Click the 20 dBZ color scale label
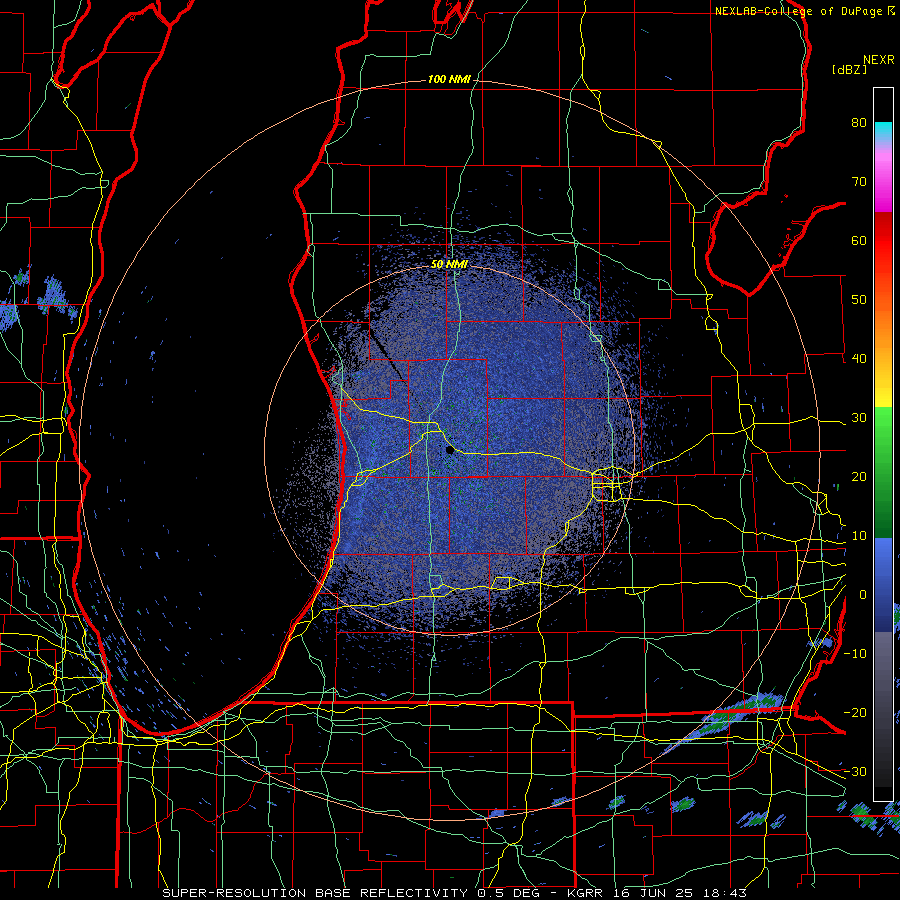 click(x=859, y=477)
